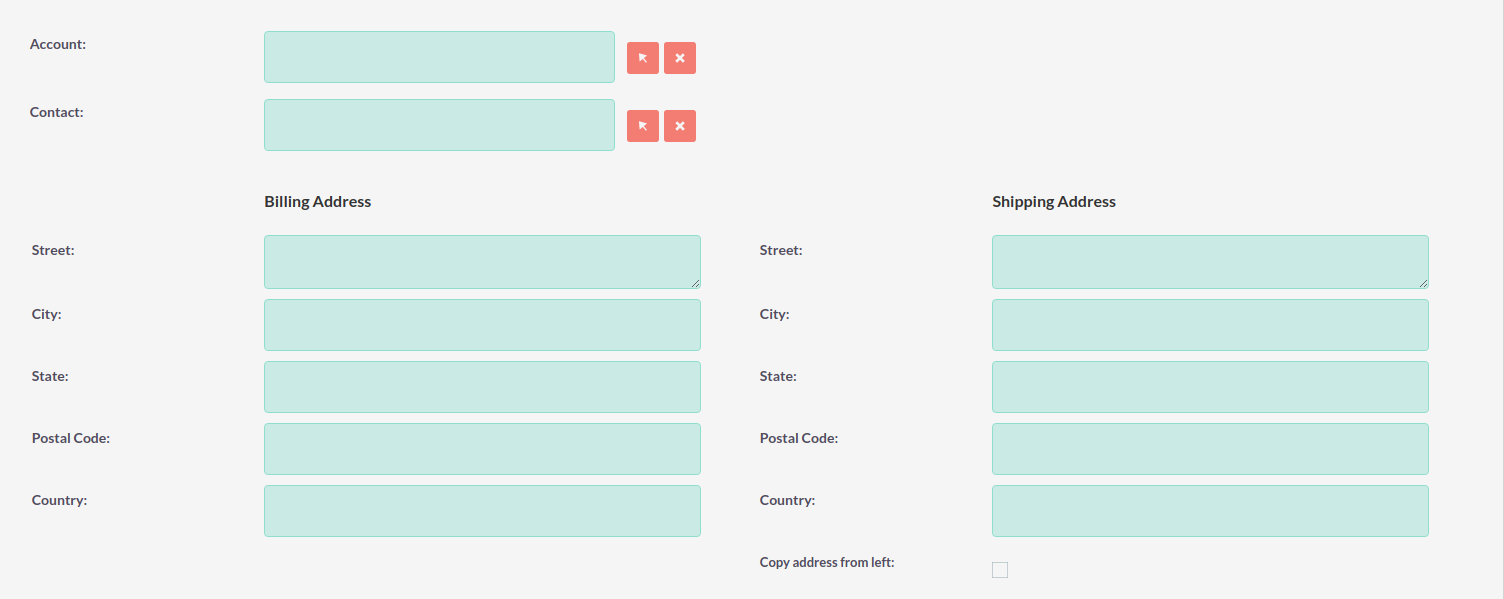Select the Billing Address City field
Viewport: 1504px width, 599px height.
point(482,324)
